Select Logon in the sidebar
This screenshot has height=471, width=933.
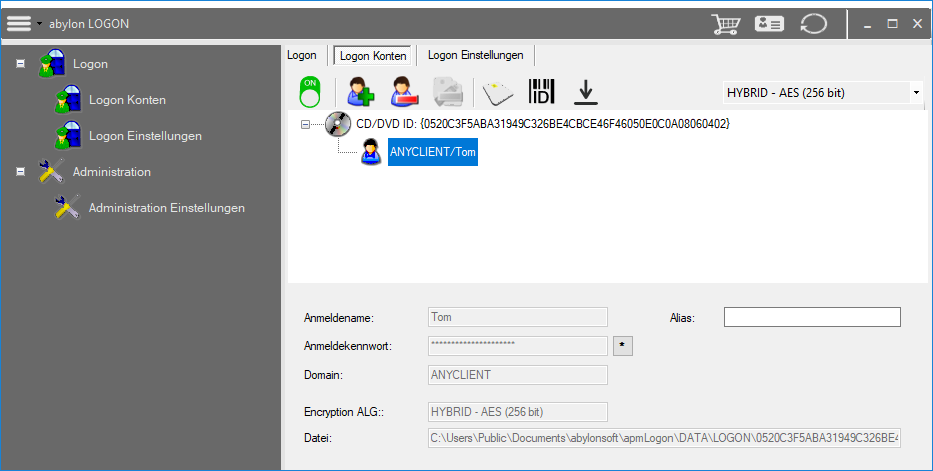point(90,64)
